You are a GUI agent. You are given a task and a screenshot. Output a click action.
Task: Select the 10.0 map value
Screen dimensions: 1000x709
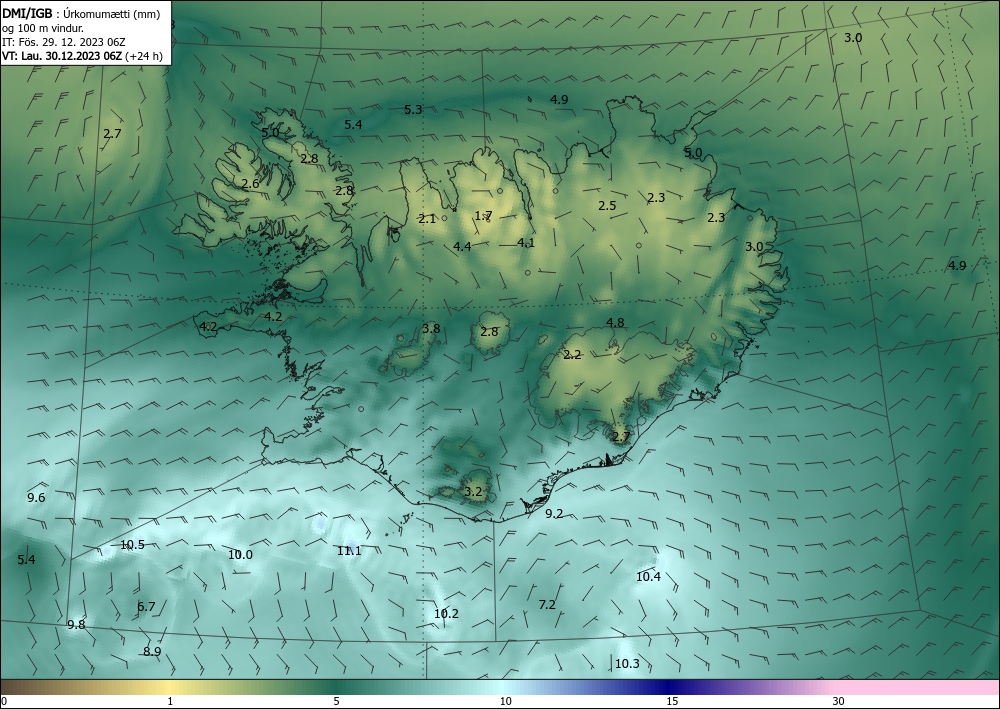pyautogui.click(x=240, y=555)
